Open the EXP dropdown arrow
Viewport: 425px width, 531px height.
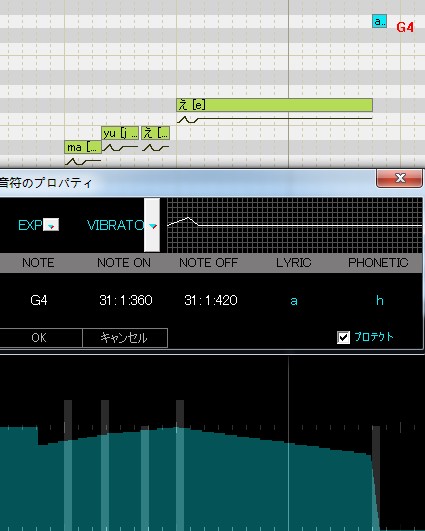tap(51, 225)
